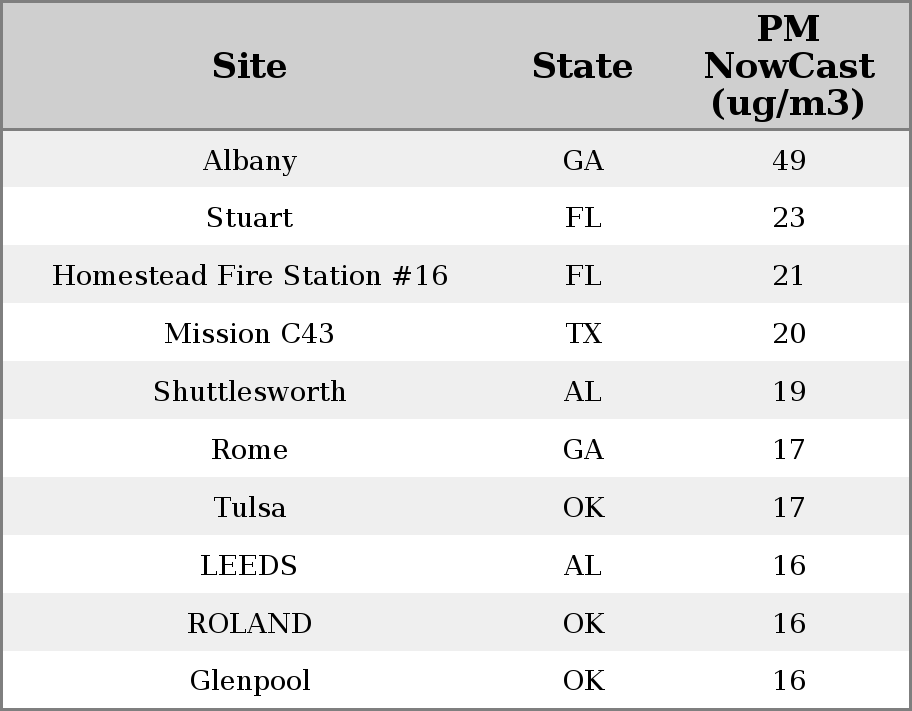Viewport: 912px width, 711px height.
Task: Select the Albany site cell
Action: (x=250, y=160)
